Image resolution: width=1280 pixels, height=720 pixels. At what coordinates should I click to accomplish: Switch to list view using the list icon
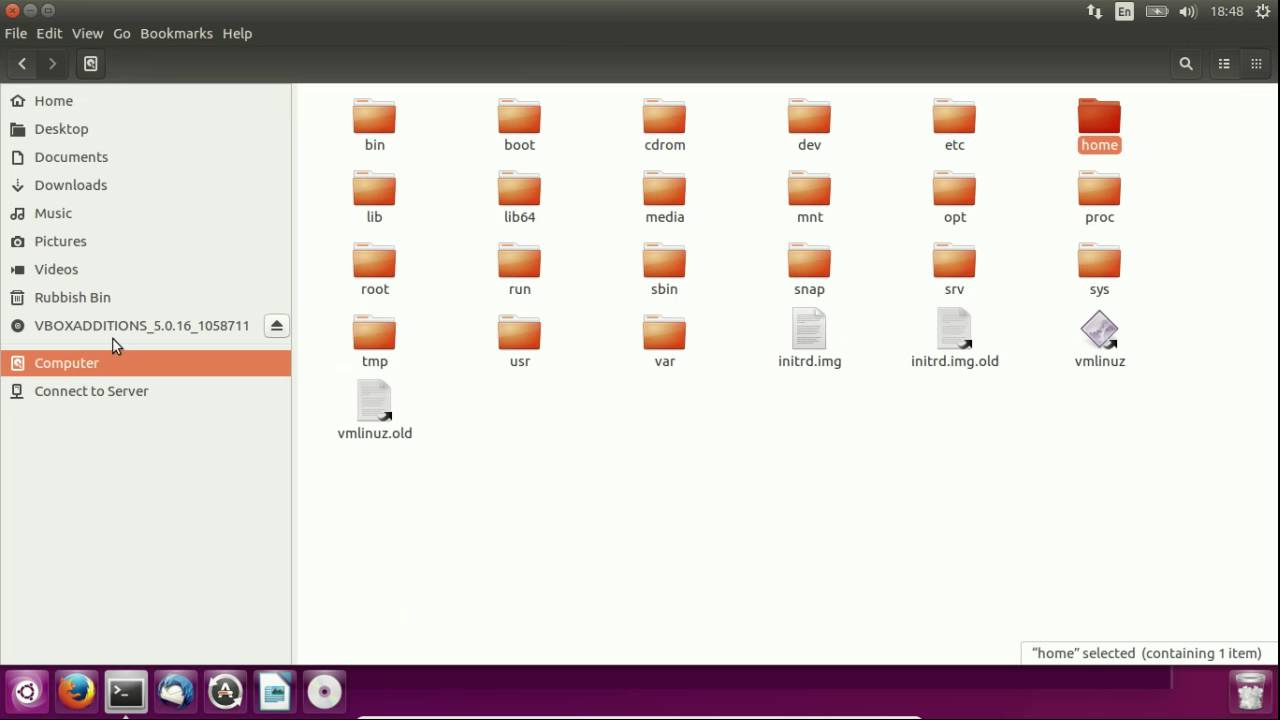1224,63
